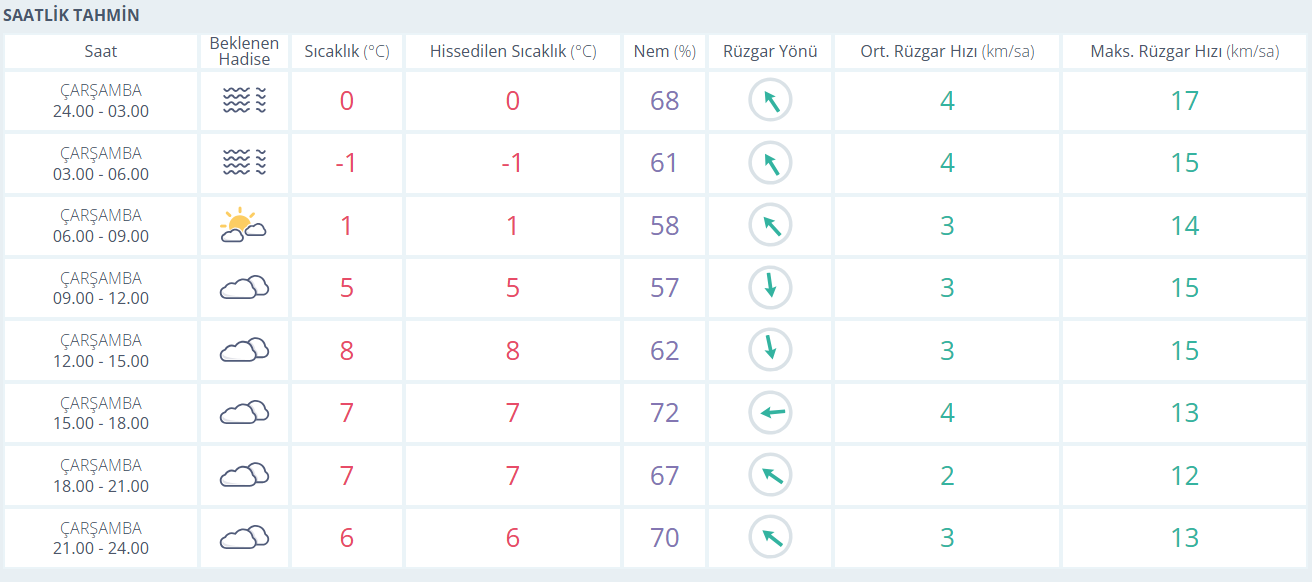Click the fog icon for 24.00 - 03.00

pos(244,100)
